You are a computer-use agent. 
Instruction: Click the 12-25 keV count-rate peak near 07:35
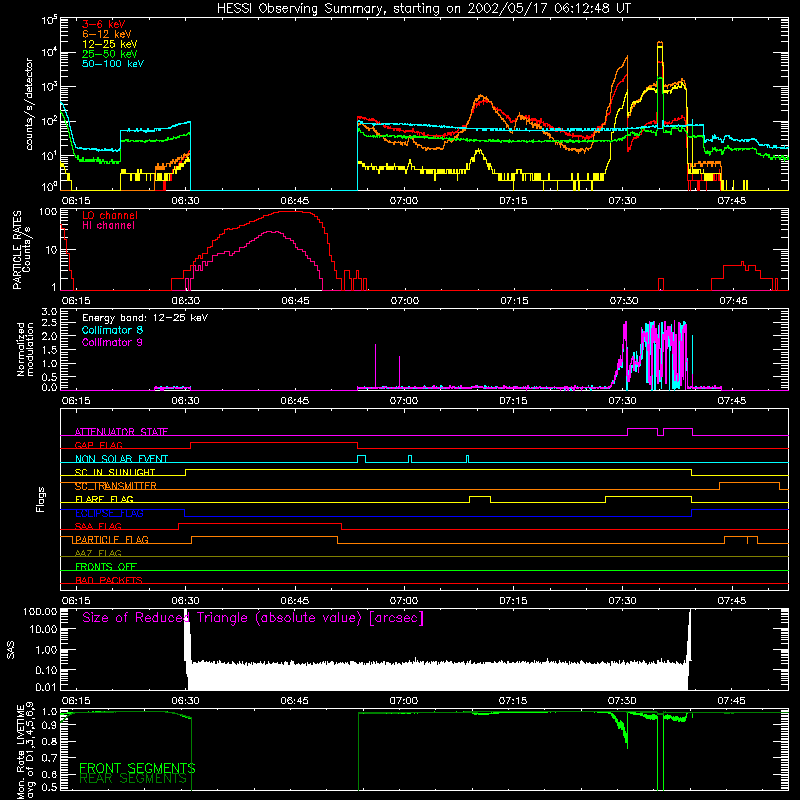660,47
